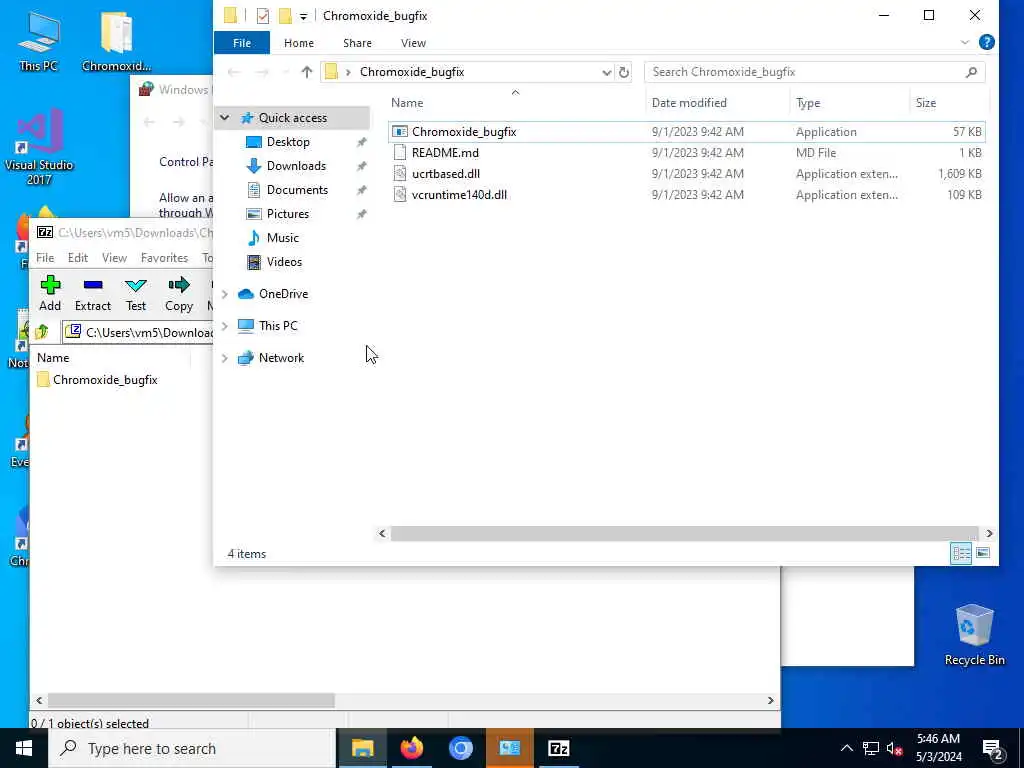Sort files by Type column

point(849,103)
